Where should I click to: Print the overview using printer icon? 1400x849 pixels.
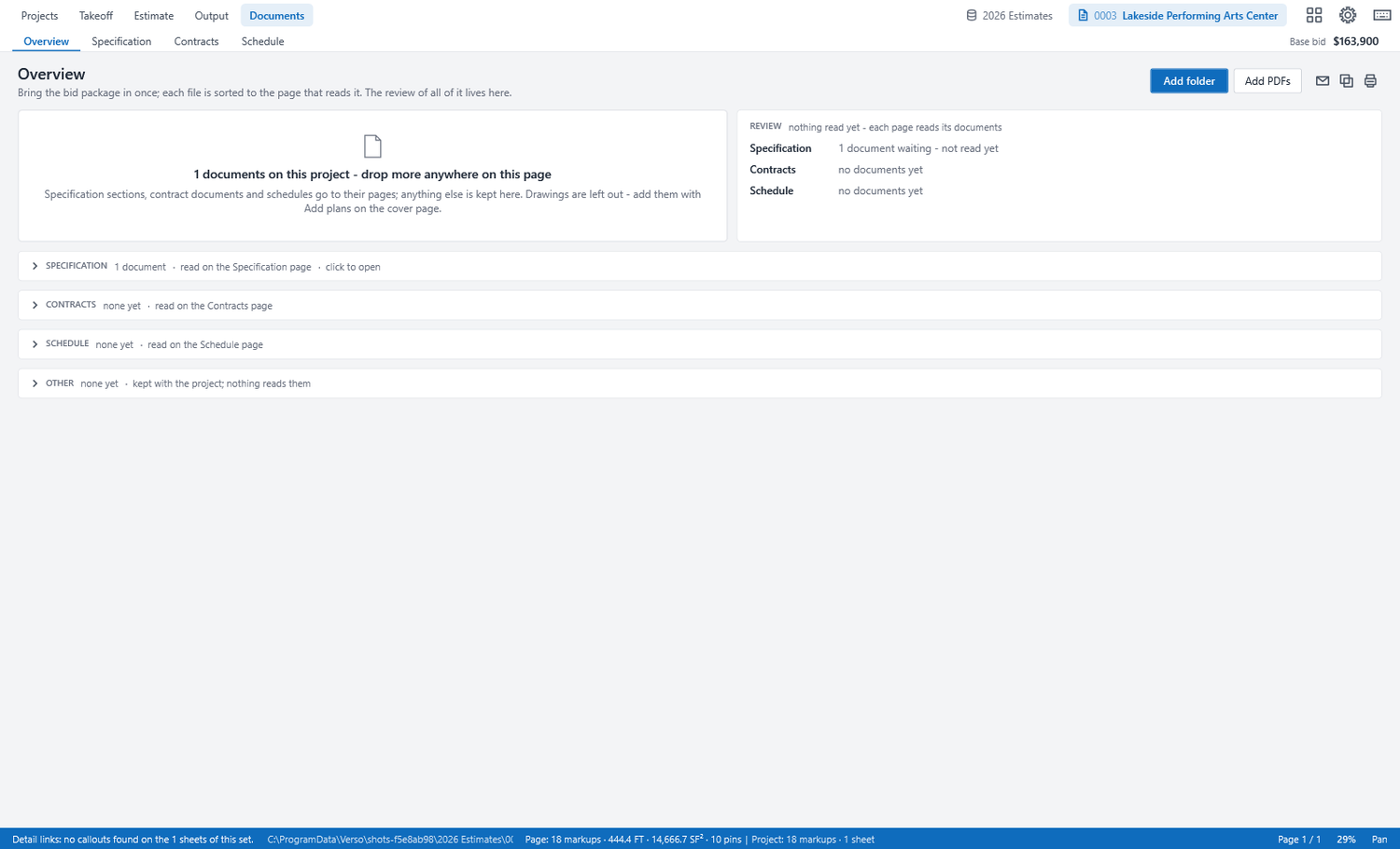(1370, 81)
